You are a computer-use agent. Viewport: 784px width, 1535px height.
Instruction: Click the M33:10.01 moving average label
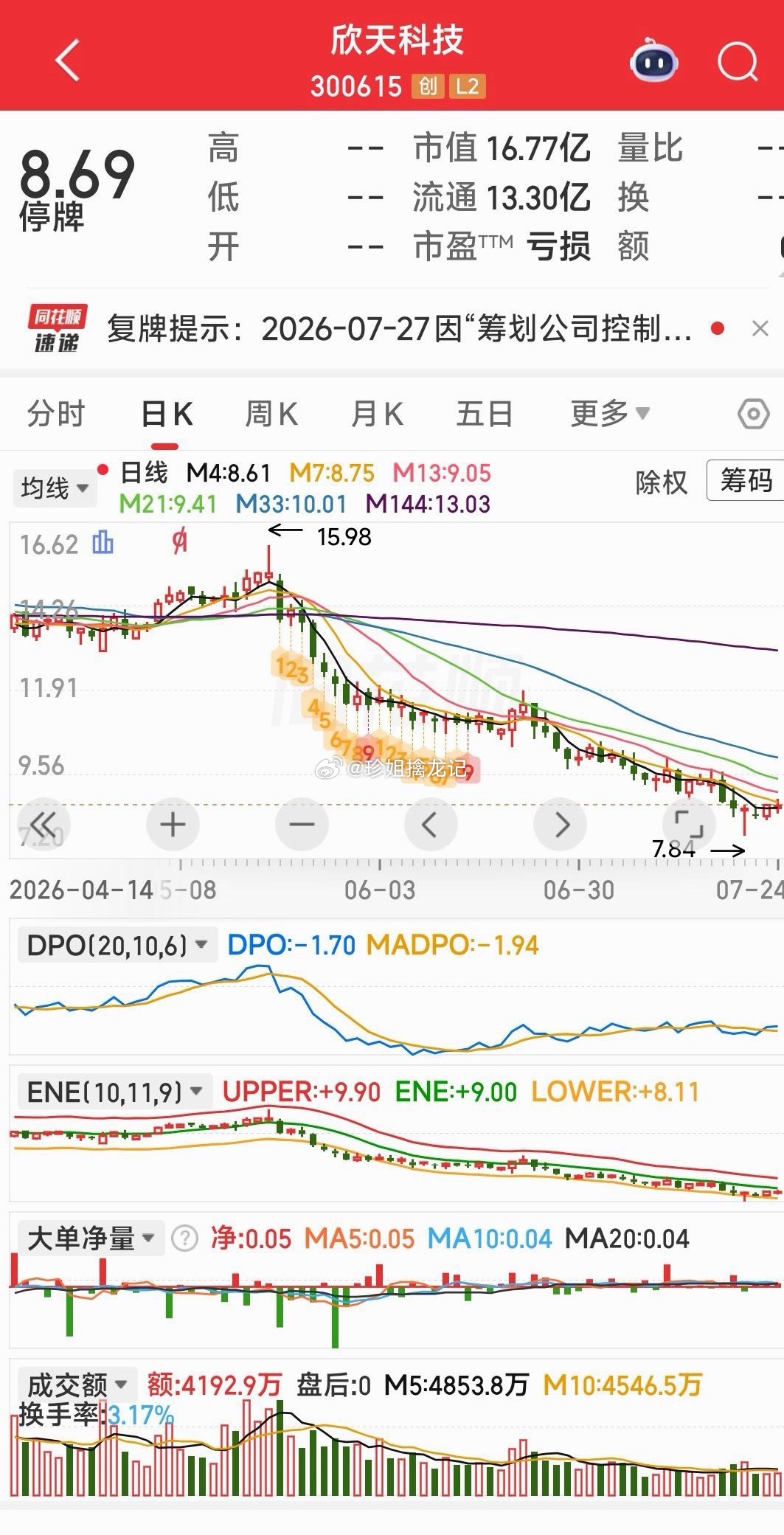point(291,504)
